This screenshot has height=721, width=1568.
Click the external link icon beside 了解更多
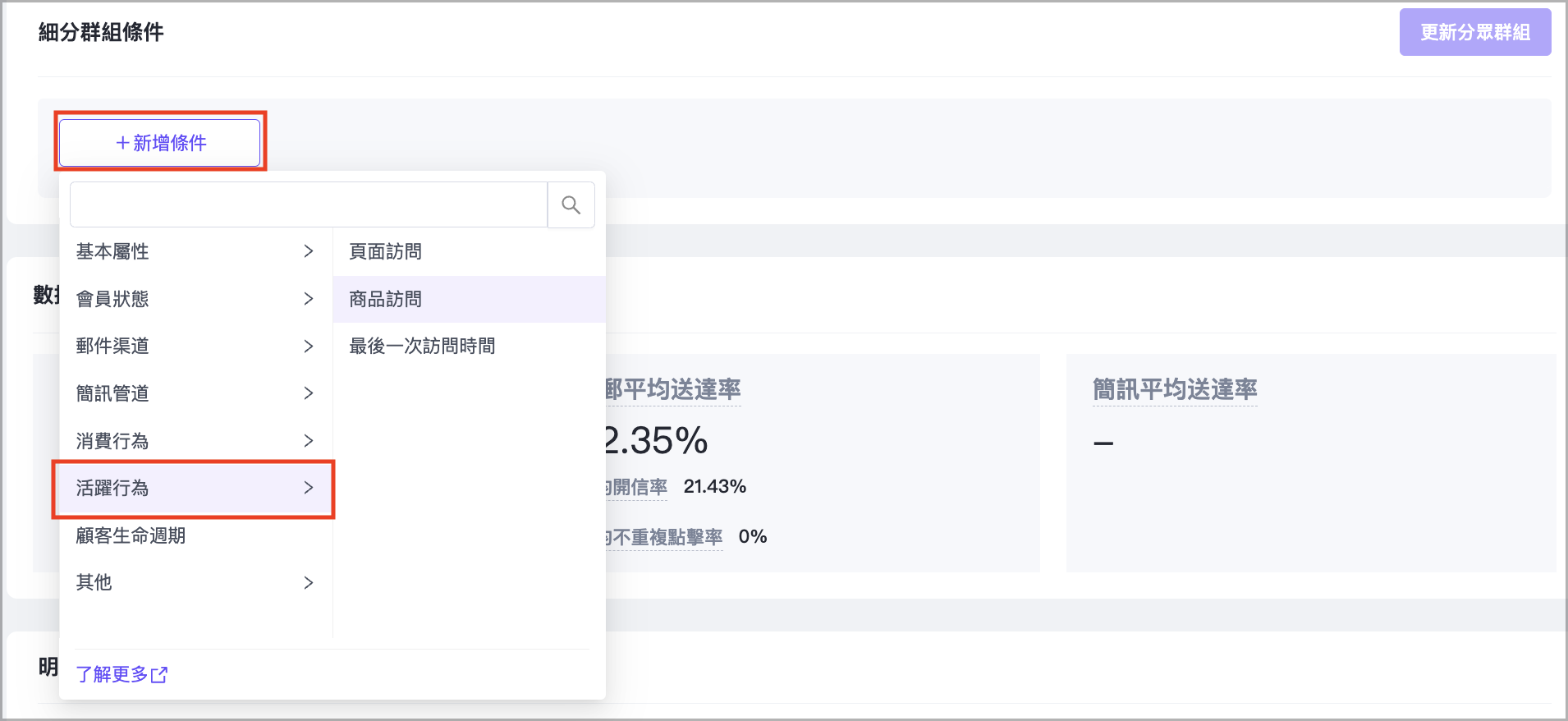click(159, 675)
